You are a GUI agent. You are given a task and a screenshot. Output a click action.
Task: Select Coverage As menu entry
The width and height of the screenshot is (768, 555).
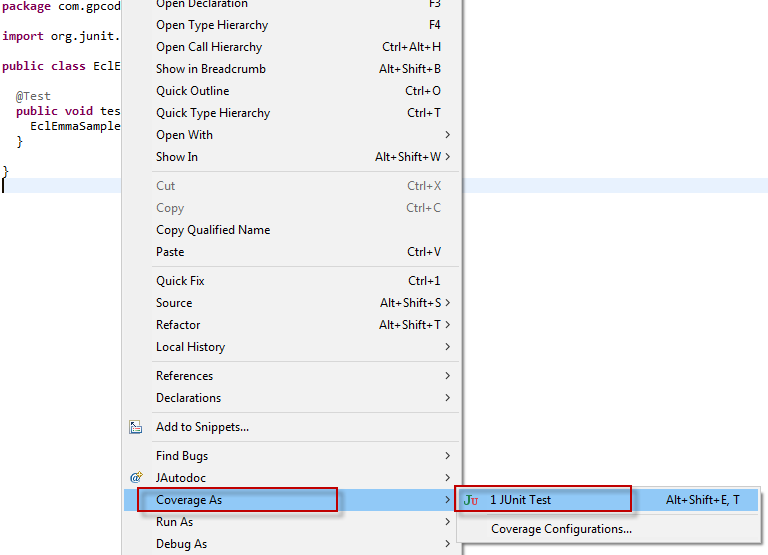(188, 500)
